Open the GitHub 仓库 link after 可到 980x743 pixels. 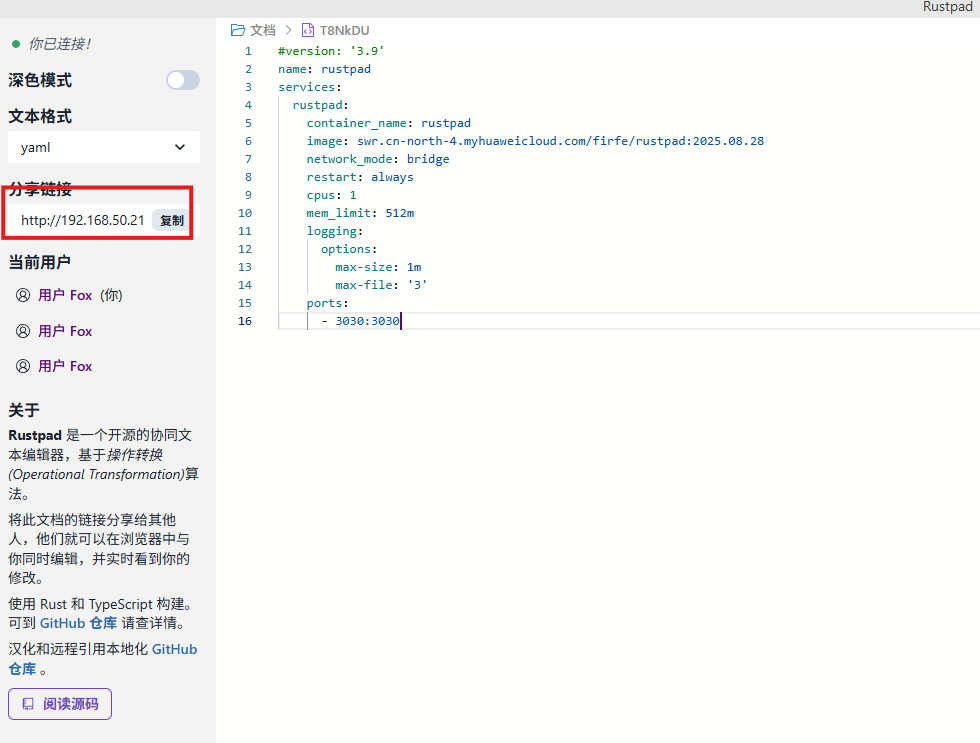[x=78, y=622]
